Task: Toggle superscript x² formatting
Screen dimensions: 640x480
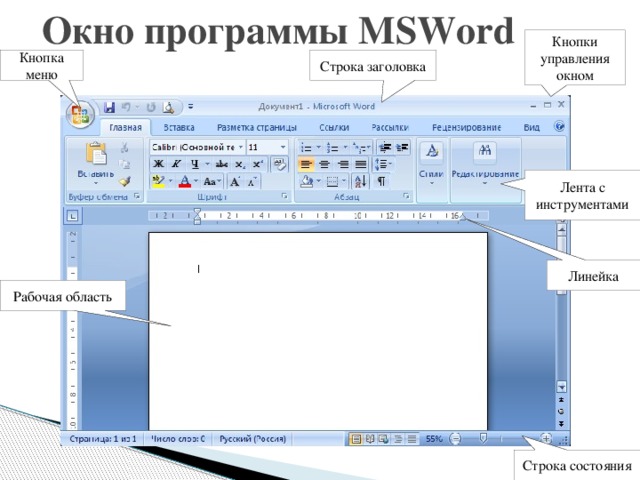Action: click(258, 164)
